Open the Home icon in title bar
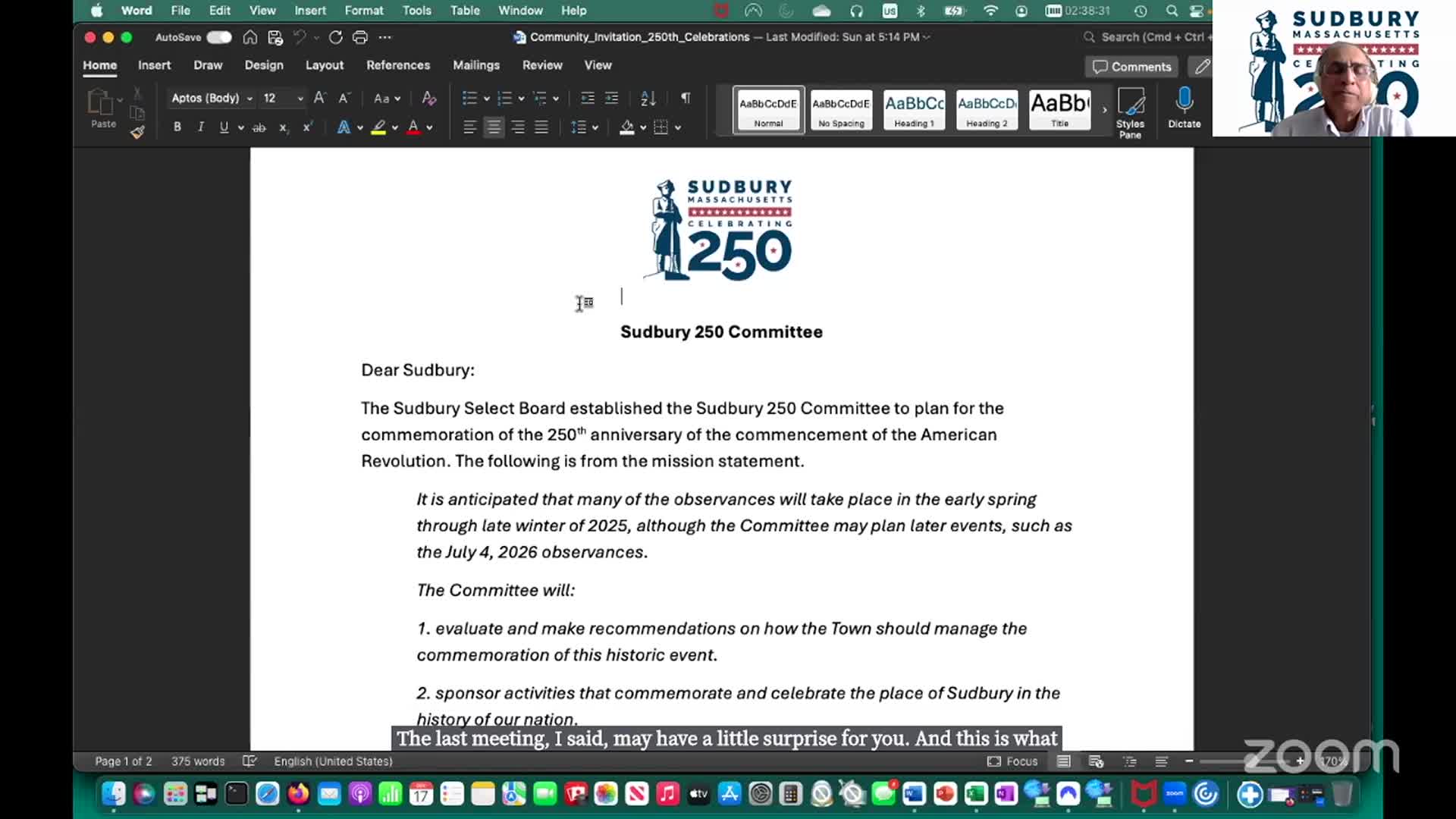Viewport: 1456px width, 819px height. coord(249,37)
